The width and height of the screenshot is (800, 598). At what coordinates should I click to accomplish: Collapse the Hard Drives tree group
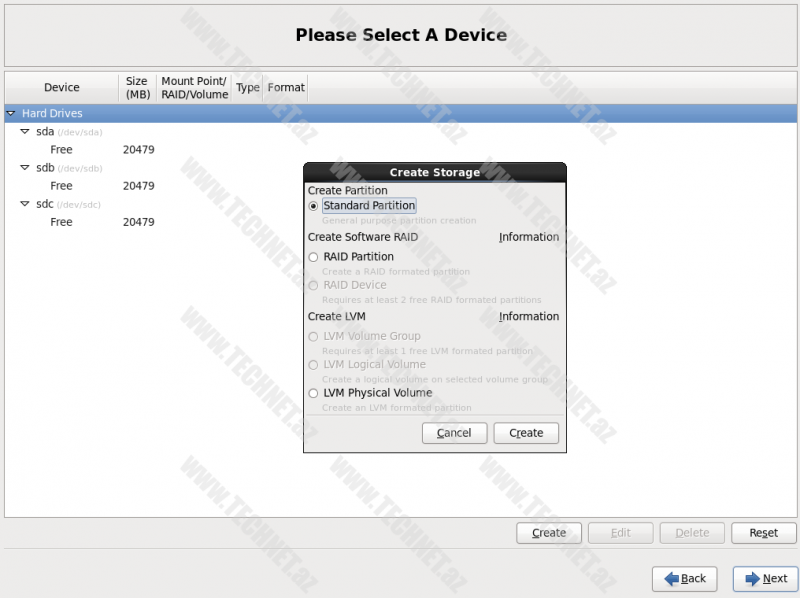(11, 114)
